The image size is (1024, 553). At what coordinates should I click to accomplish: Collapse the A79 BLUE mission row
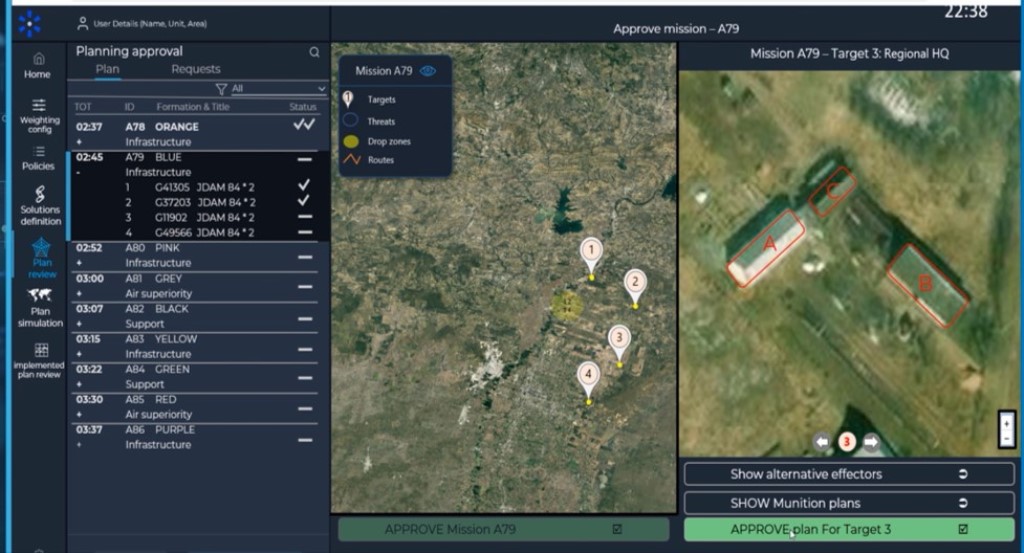79,172
